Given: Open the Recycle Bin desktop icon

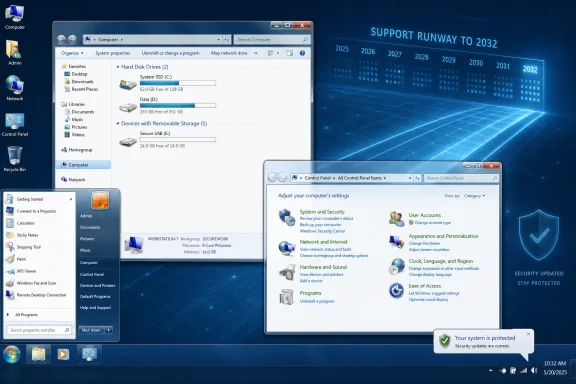Looking at the screenshot, I should point(15,159).
